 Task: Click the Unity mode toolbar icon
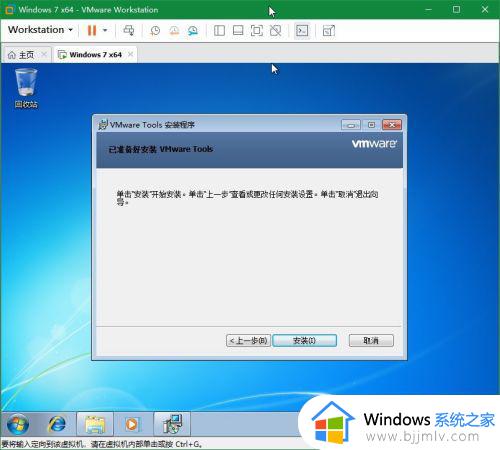click(275, 31)
